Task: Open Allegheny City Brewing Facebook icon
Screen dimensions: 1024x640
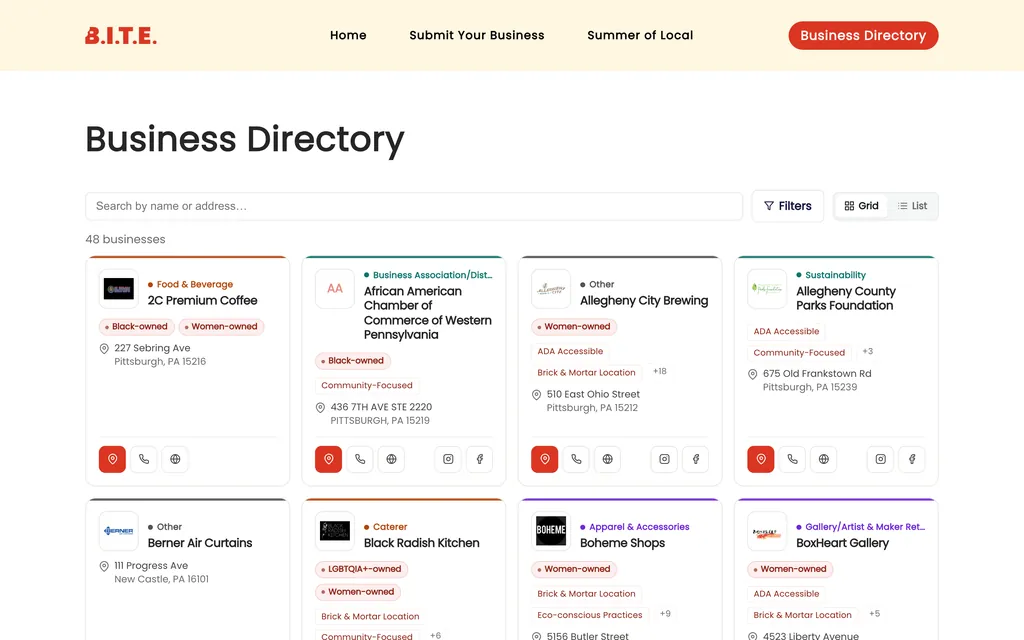Action: (696, 459)
